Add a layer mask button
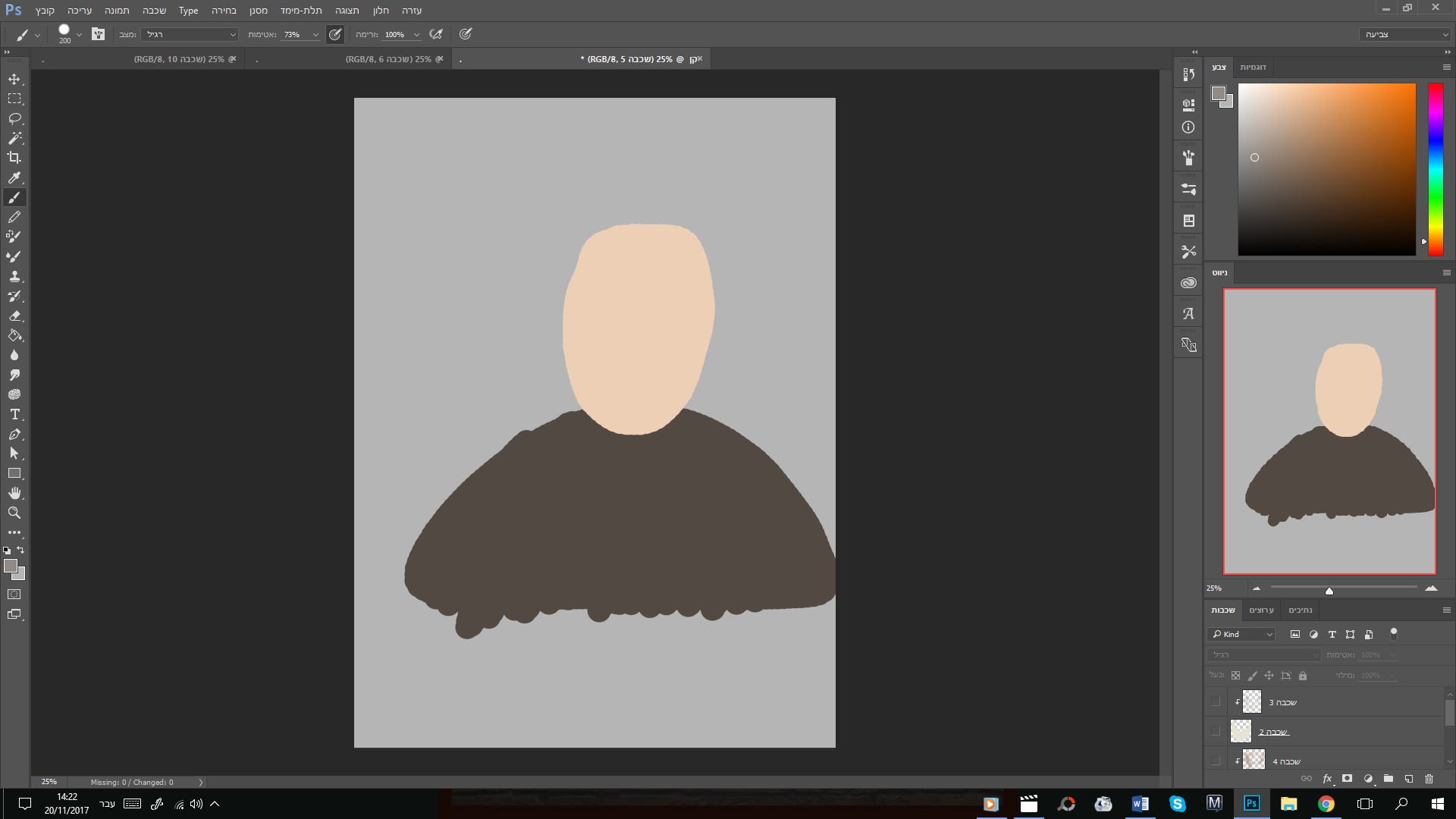1456x819 pixels. coord(1348,779)
